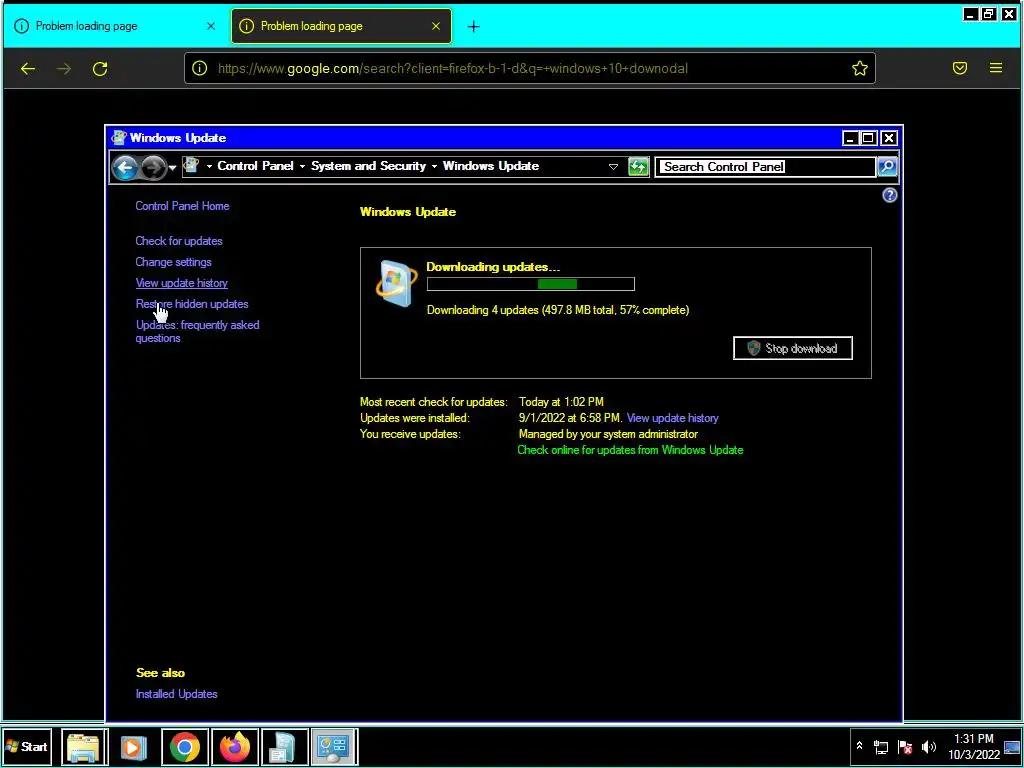Switch to Firefox in the taskbar
Viewport: 1024px width, 768px height.
[235, 747]
